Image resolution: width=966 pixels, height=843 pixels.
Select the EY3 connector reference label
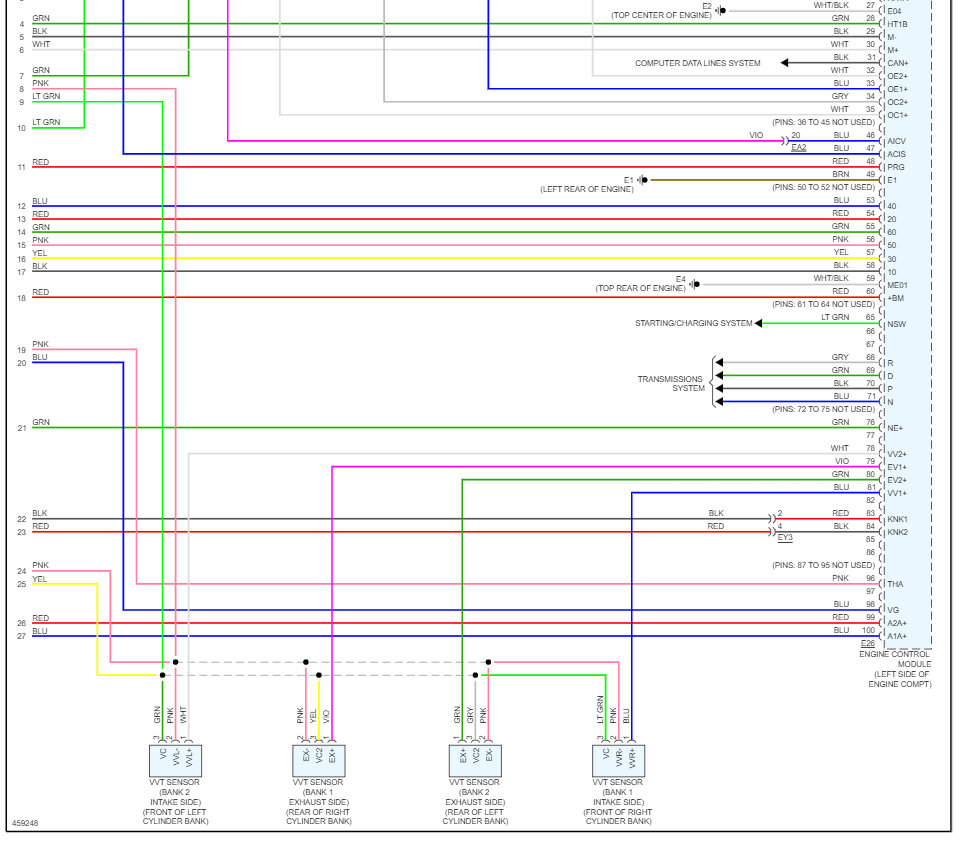[785, 537]
